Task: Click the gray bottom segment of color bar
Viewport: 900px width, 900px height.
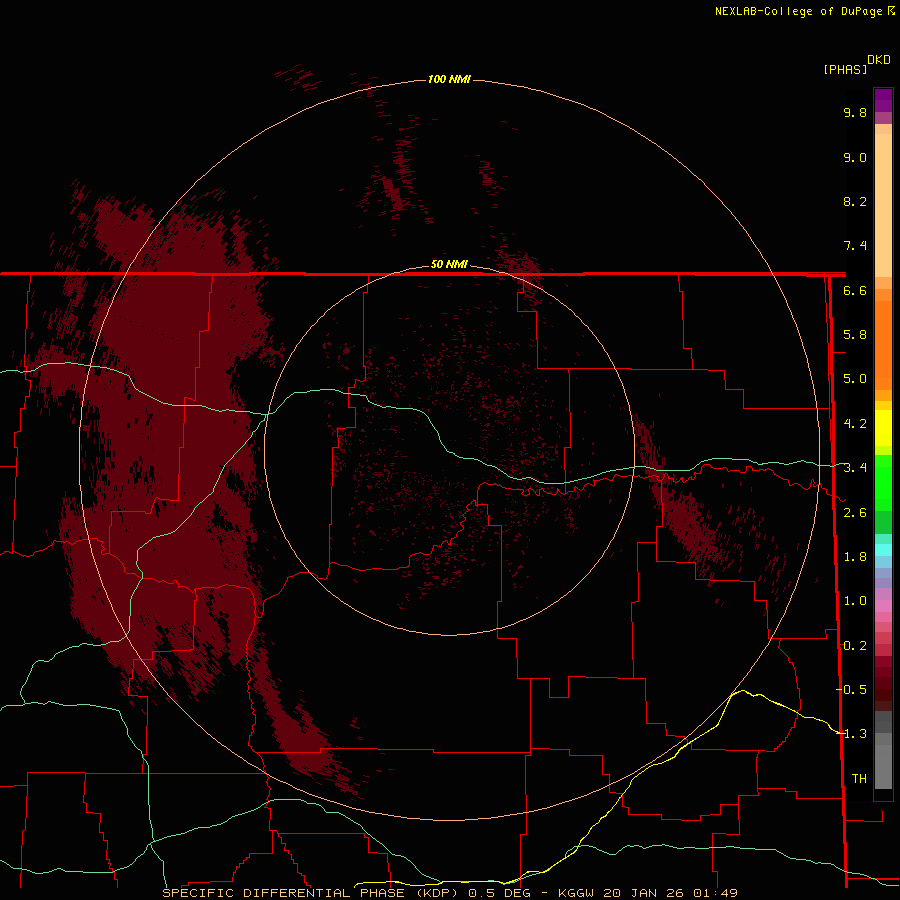Action: pos(883,766)
